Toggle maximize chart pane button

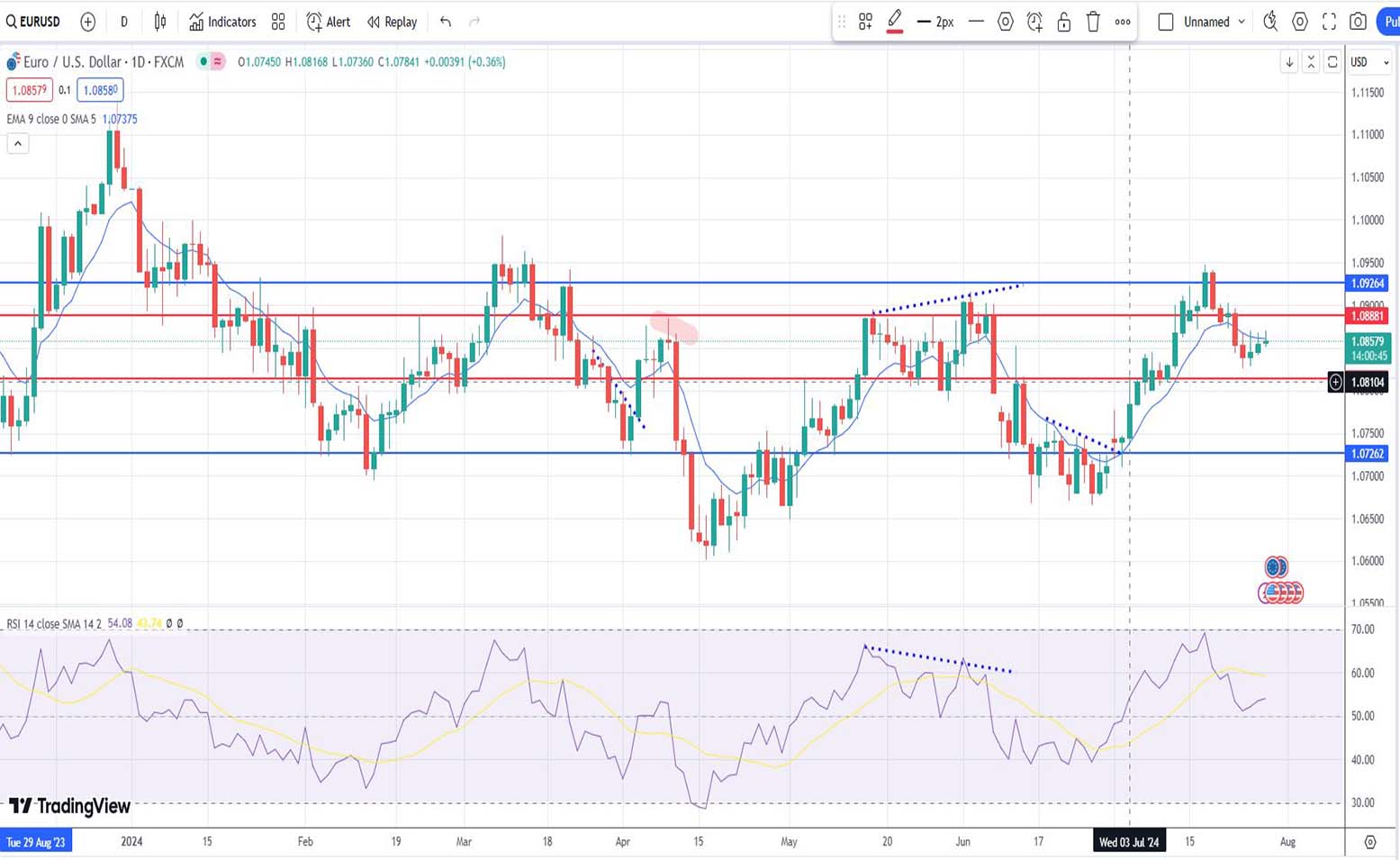click(1332, 62)
